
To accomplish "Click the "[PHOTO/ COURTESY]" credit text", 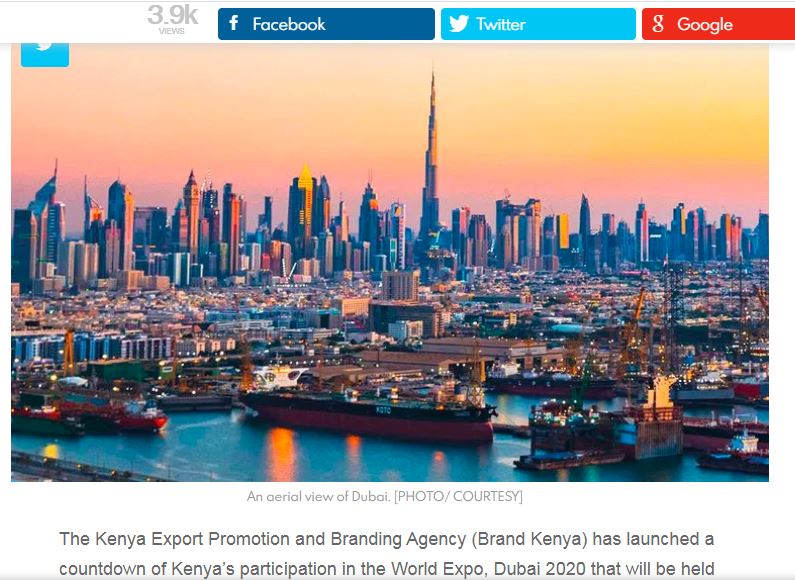I will [x=458, y=496].
